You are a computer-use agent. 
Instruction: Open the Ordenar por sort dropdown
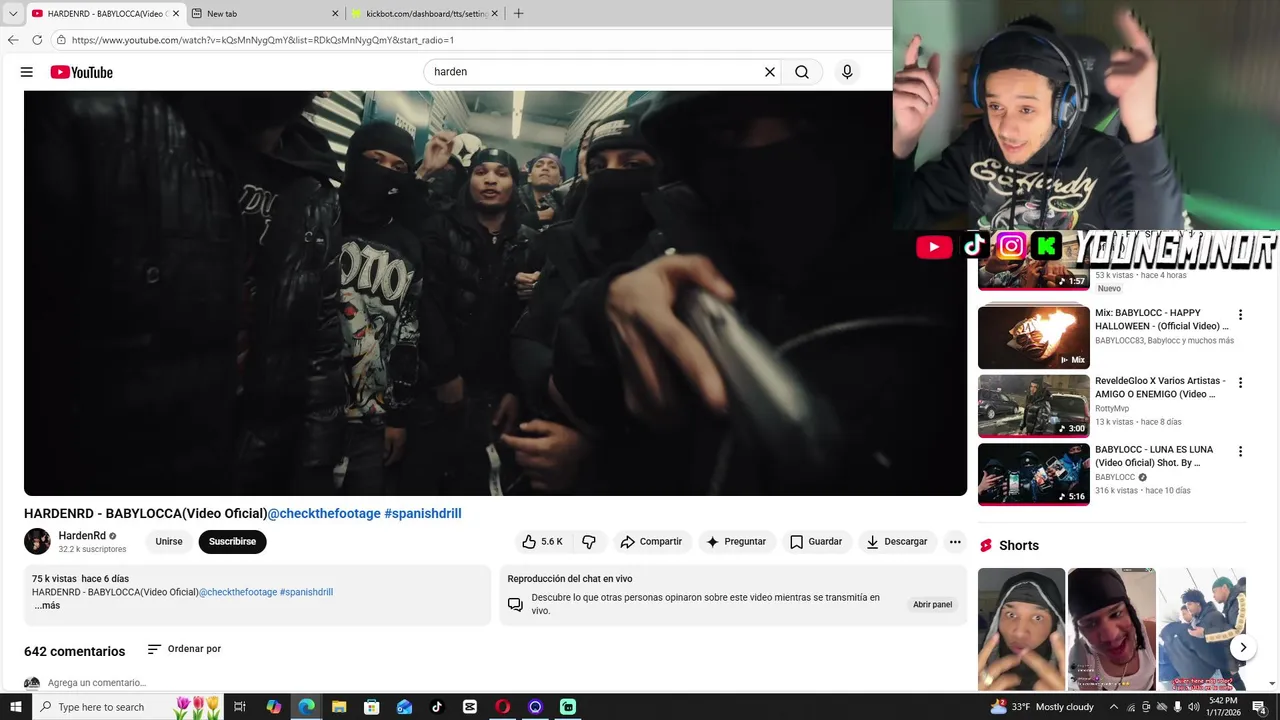click(x=184, y=649)
